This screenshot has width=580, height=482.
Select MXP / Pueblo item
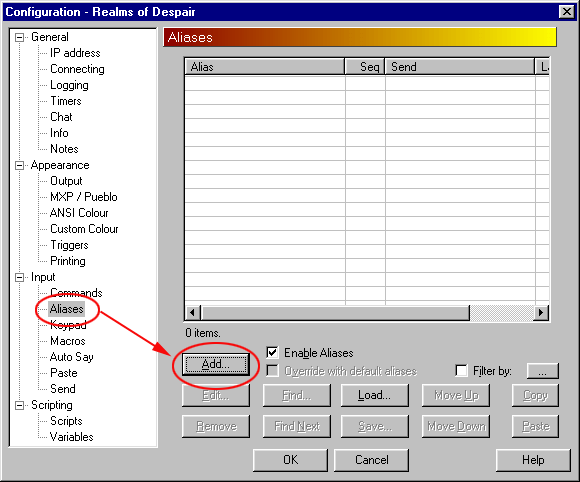click(x=84, y=197)
